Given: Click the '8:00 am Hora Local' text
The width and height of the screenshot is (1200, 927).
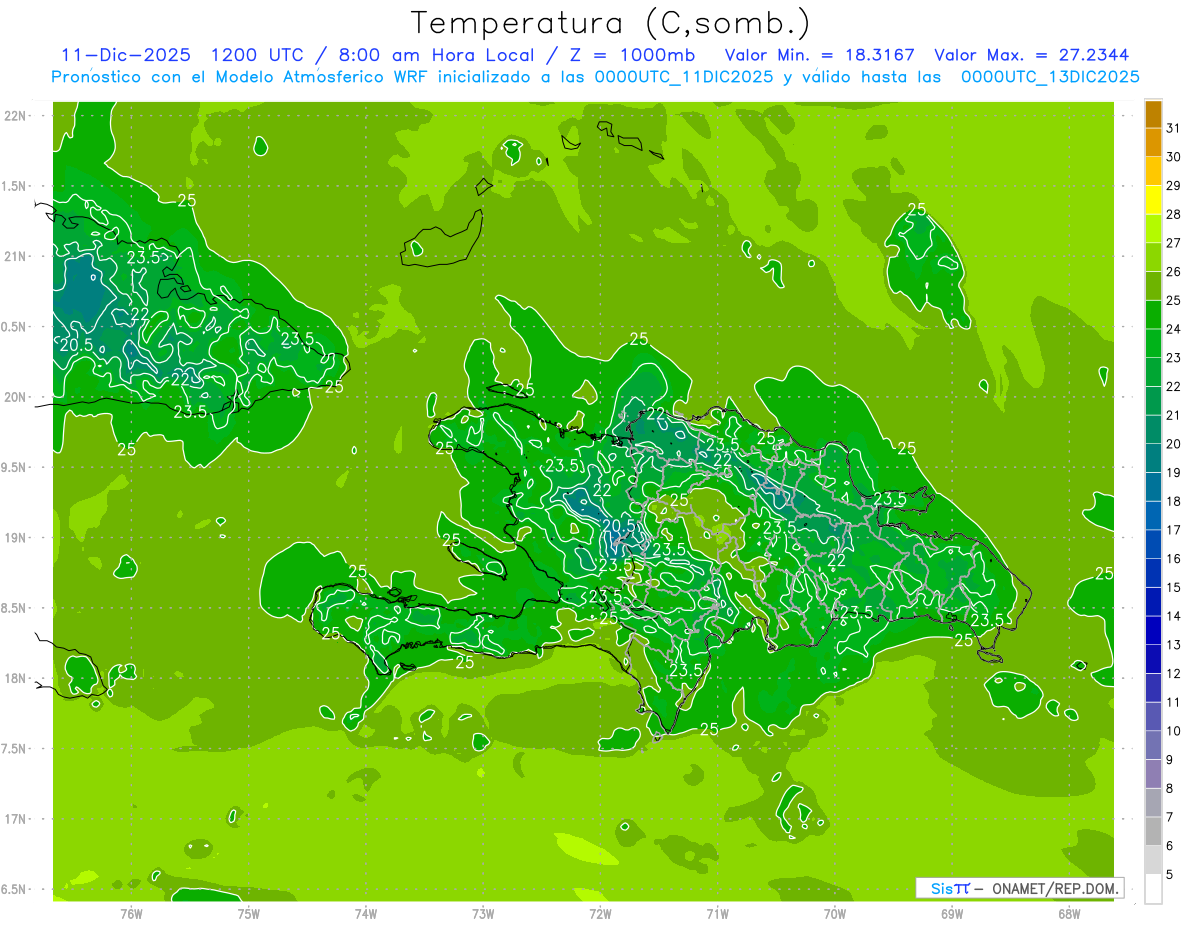Looking at the screenshot, I should tap(437, 56).
